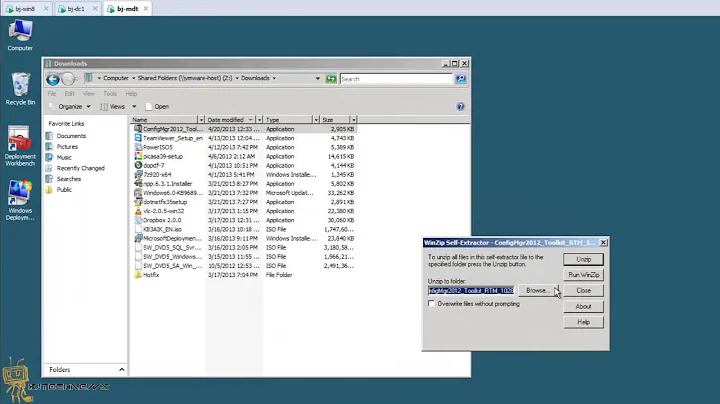The height and width of the screenshot is (404, 720).
Task: Open the Windows Deployment desktop shortcut
Action: pyautogui.click(x=20, y=200)
